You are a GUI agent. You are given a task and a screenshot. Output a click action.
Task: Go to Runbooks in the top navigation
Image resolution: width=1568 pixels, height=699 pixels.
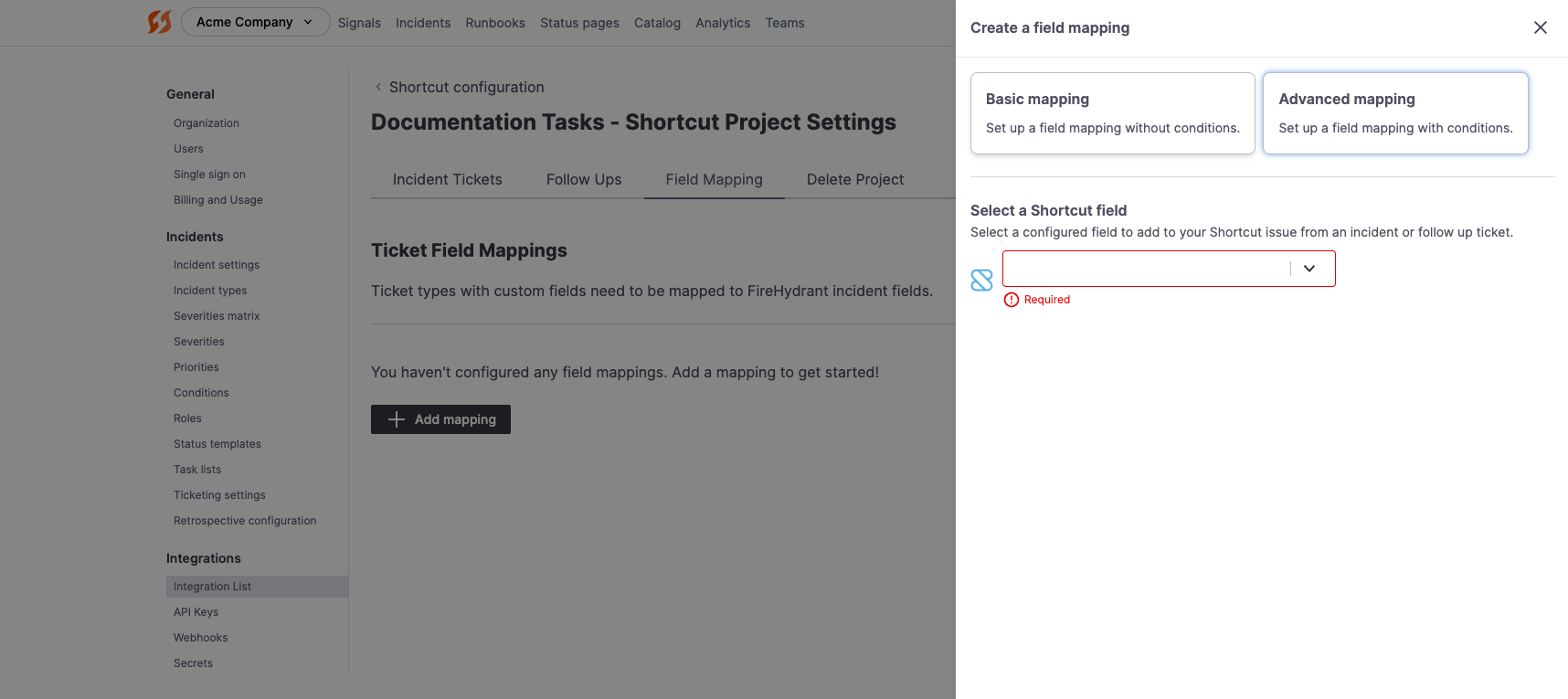[495, 23]
